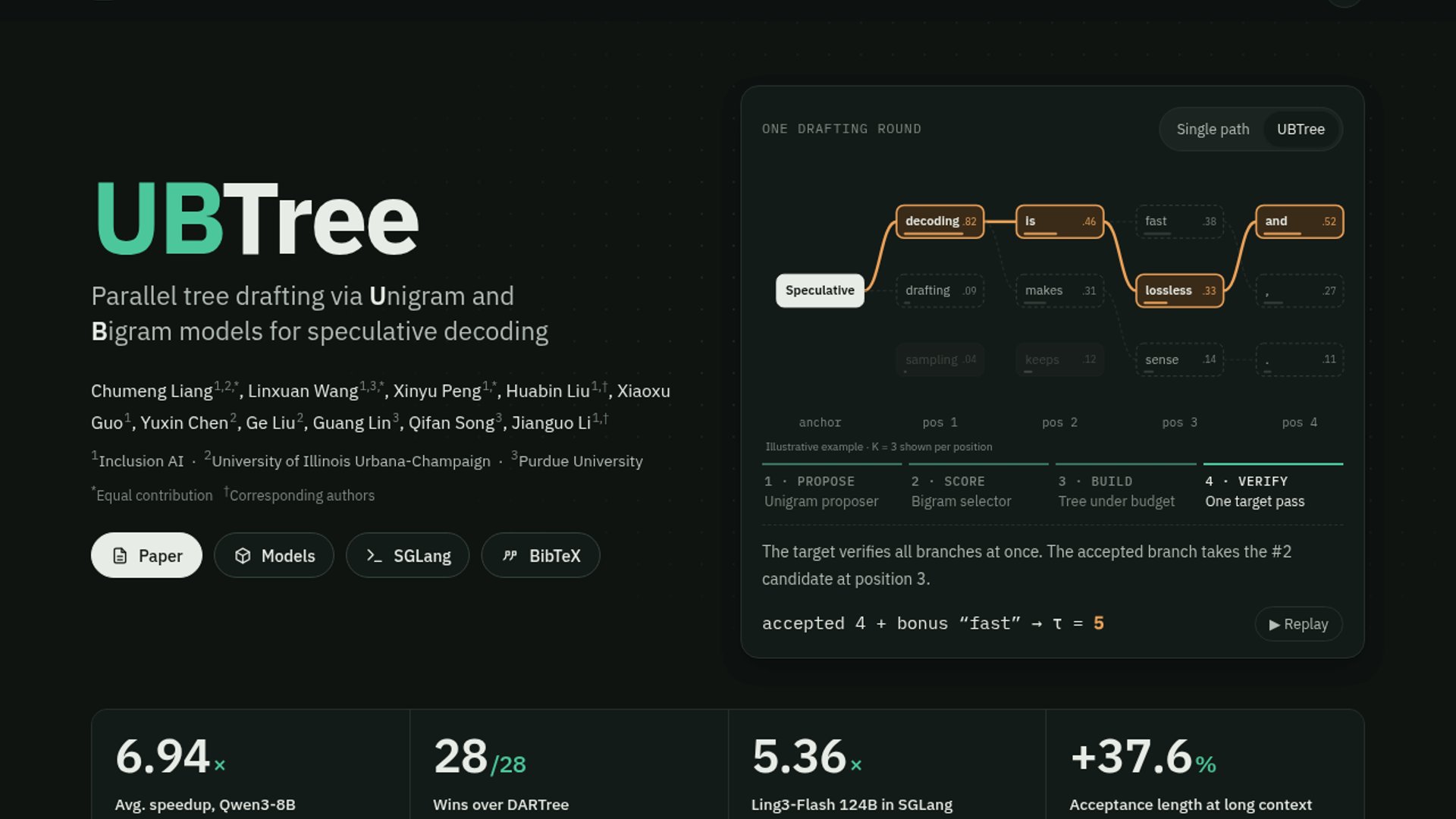The height and width of the screenshot is (819, 1456).
Task: Click author name 'Chumeng Liang'
Action: [152, 391]
